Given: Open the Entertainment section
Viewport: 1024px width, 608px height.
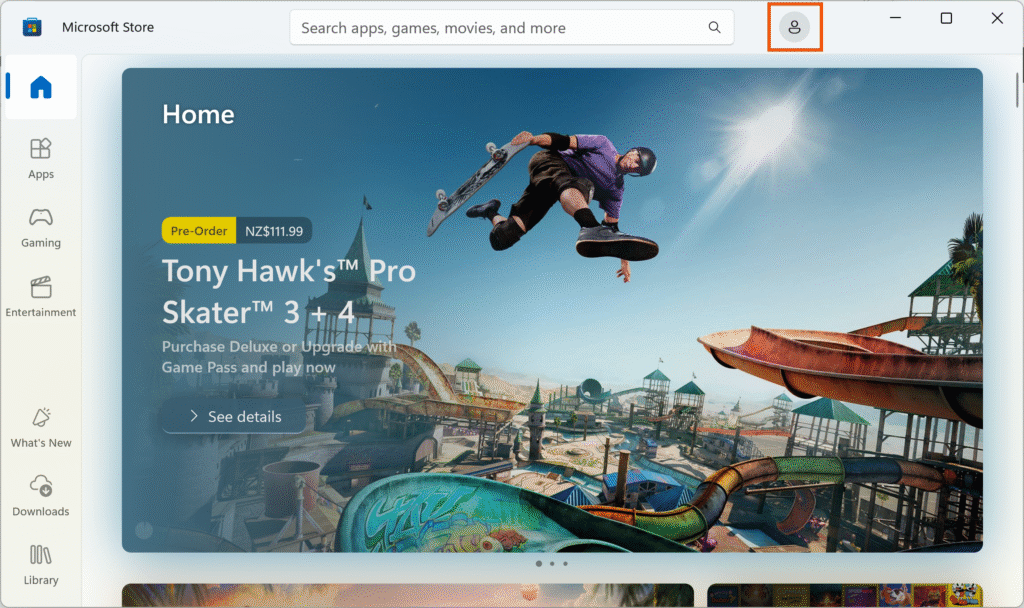Looking at the screenshot, I should 40,297.
